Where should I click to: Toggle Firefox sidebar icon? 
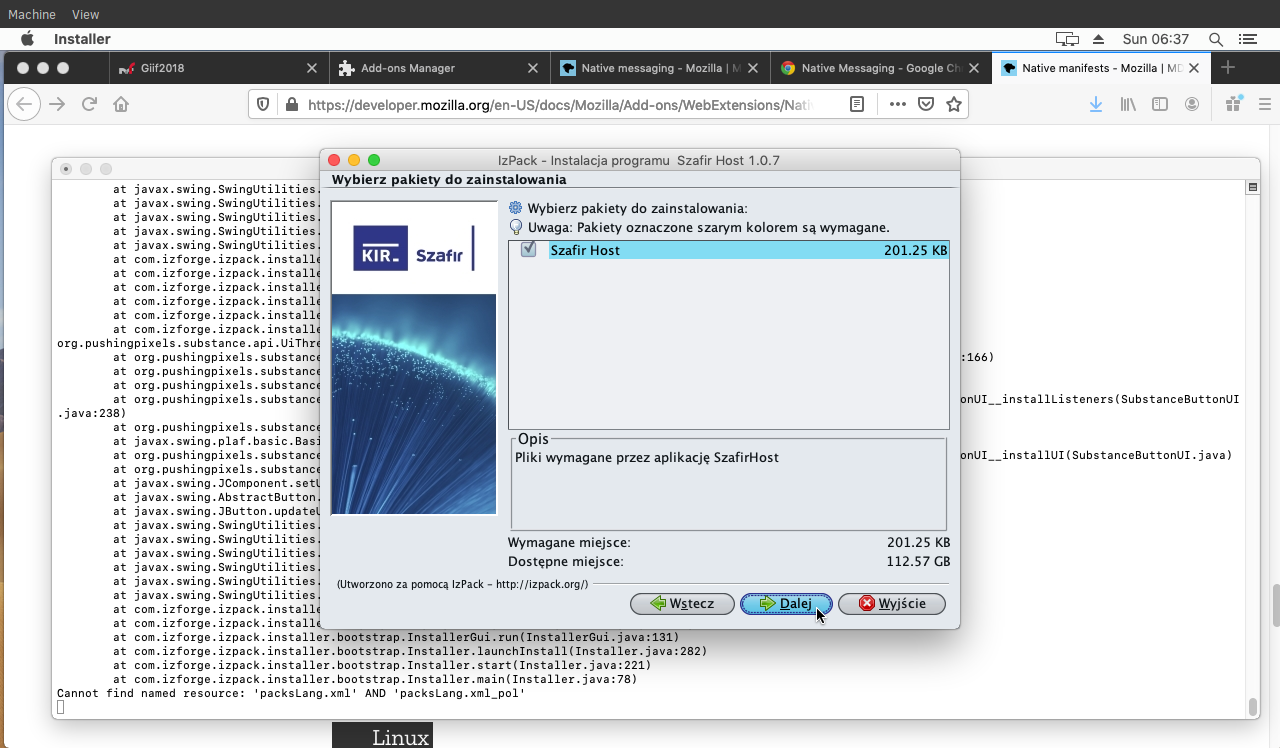[x=1160, y=104]
